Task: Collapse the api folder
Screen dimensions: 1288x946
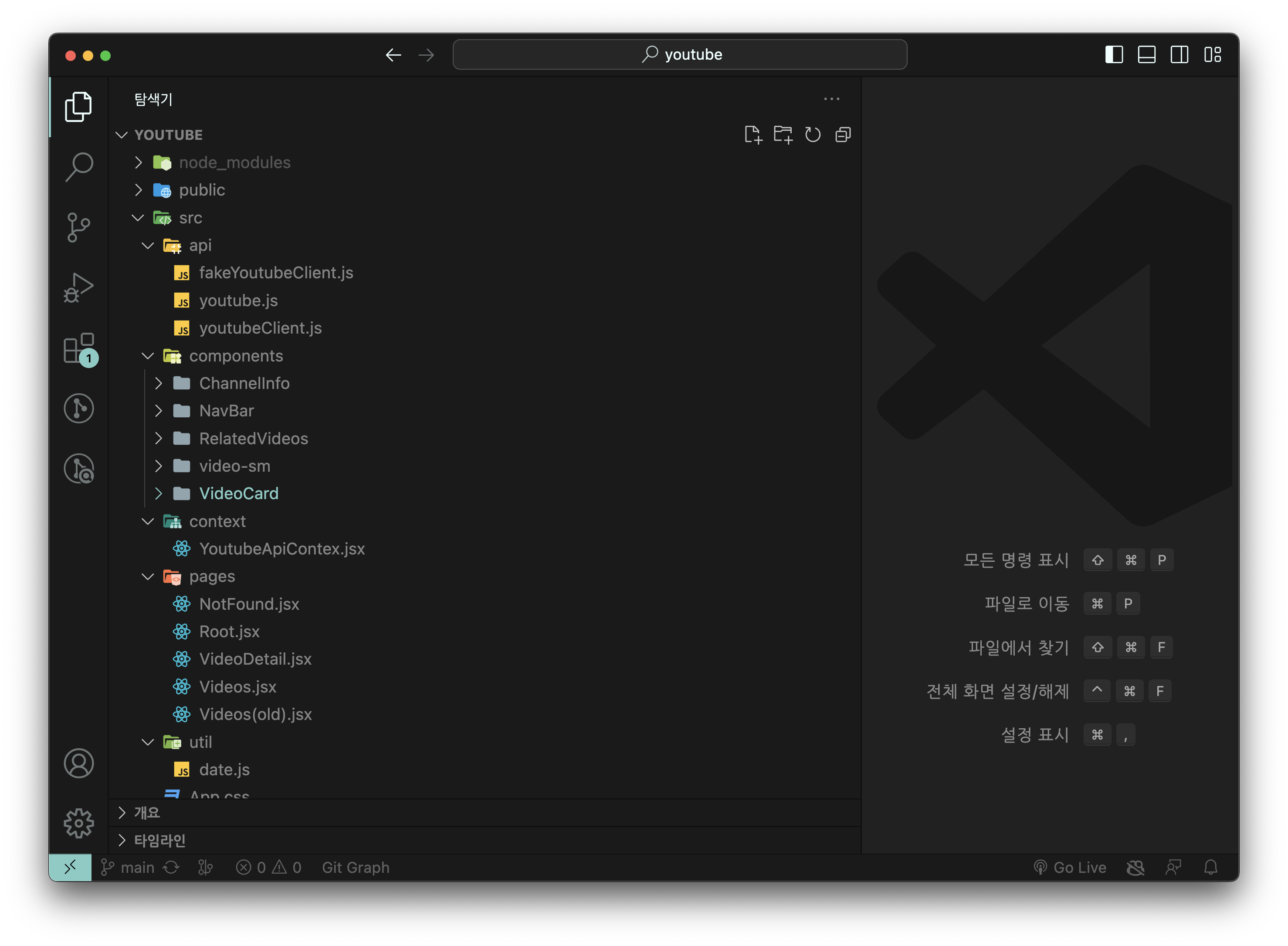Action: click(x=148, y=245)
